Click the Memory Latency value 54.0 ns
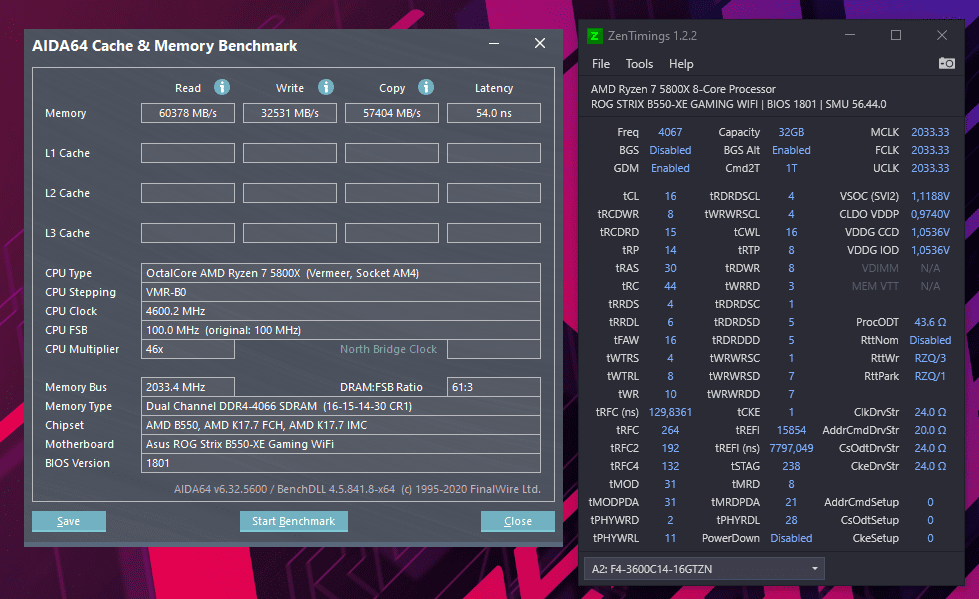The height and width of the screenshot is (599, 979). point(494,113)
